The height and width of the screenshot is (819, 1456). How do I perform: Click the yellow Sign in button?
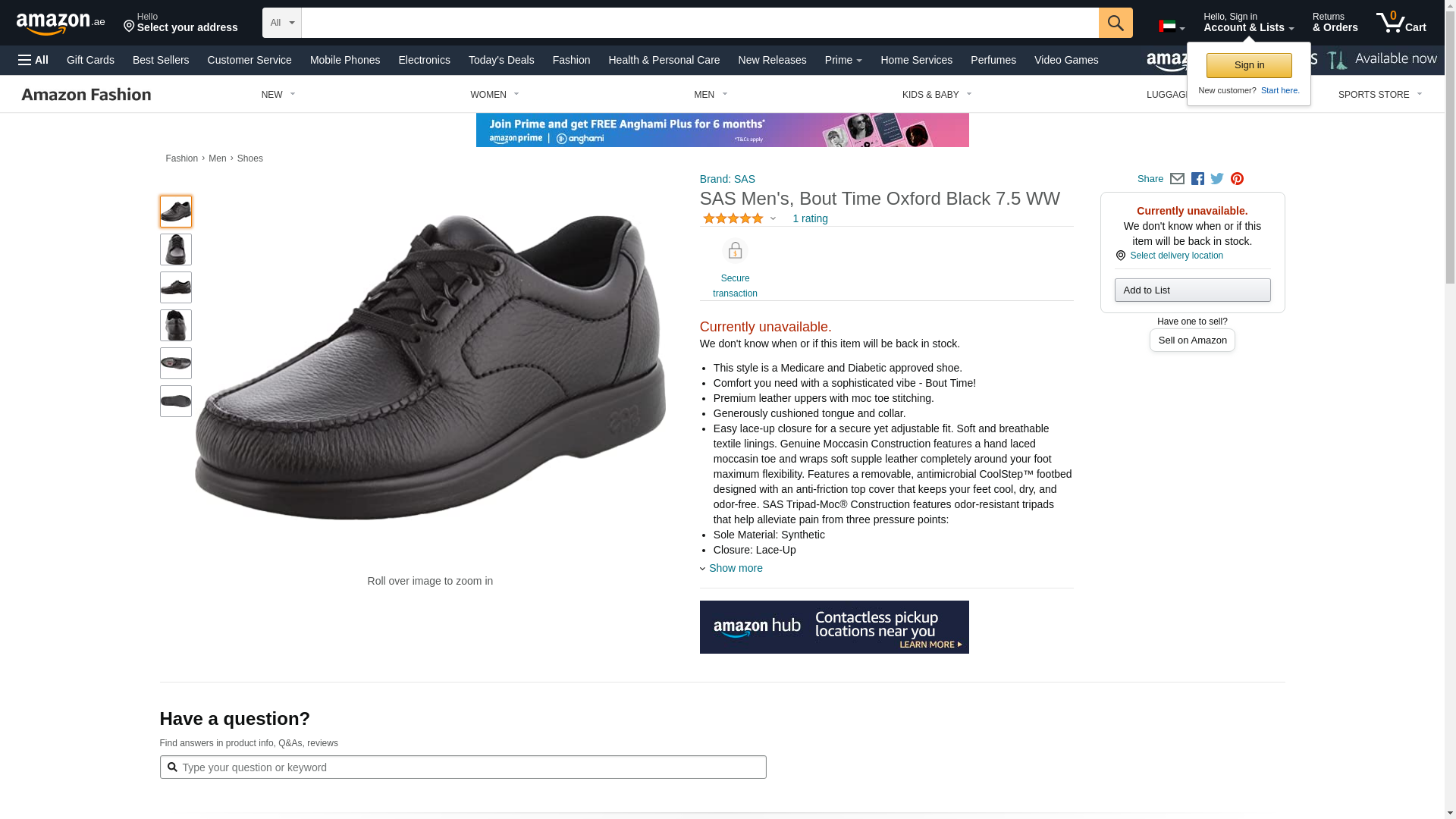pyautogui.click(x=1249, y=65)
